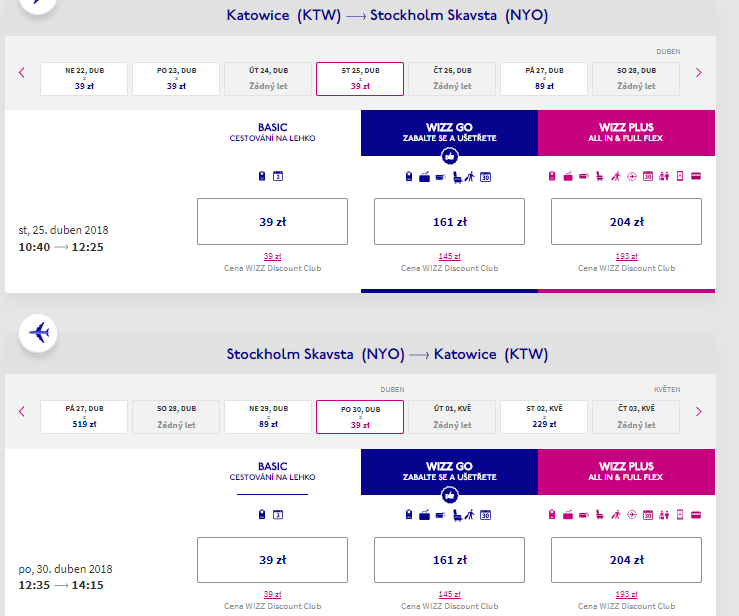This screenshot has height=616, width=739.
Task: Select ST 02, KVĚ return date for 229 zł
Action: point(545,417)
